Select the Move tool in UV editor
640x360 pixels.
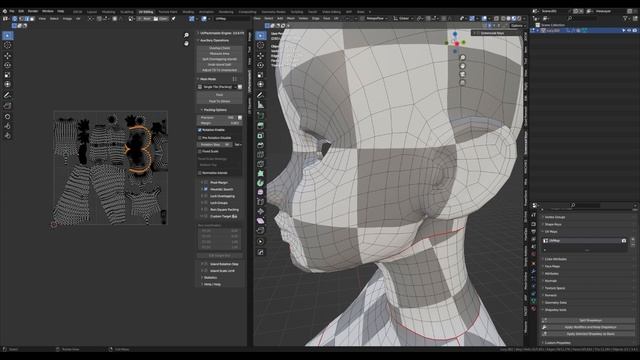point(7,56)
